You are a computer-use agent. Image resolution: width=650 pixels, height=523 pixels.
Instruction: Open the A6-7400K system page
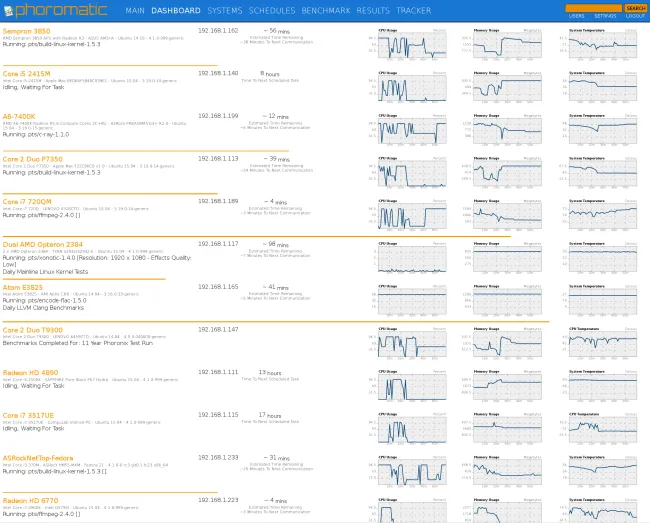pos(19,116)
